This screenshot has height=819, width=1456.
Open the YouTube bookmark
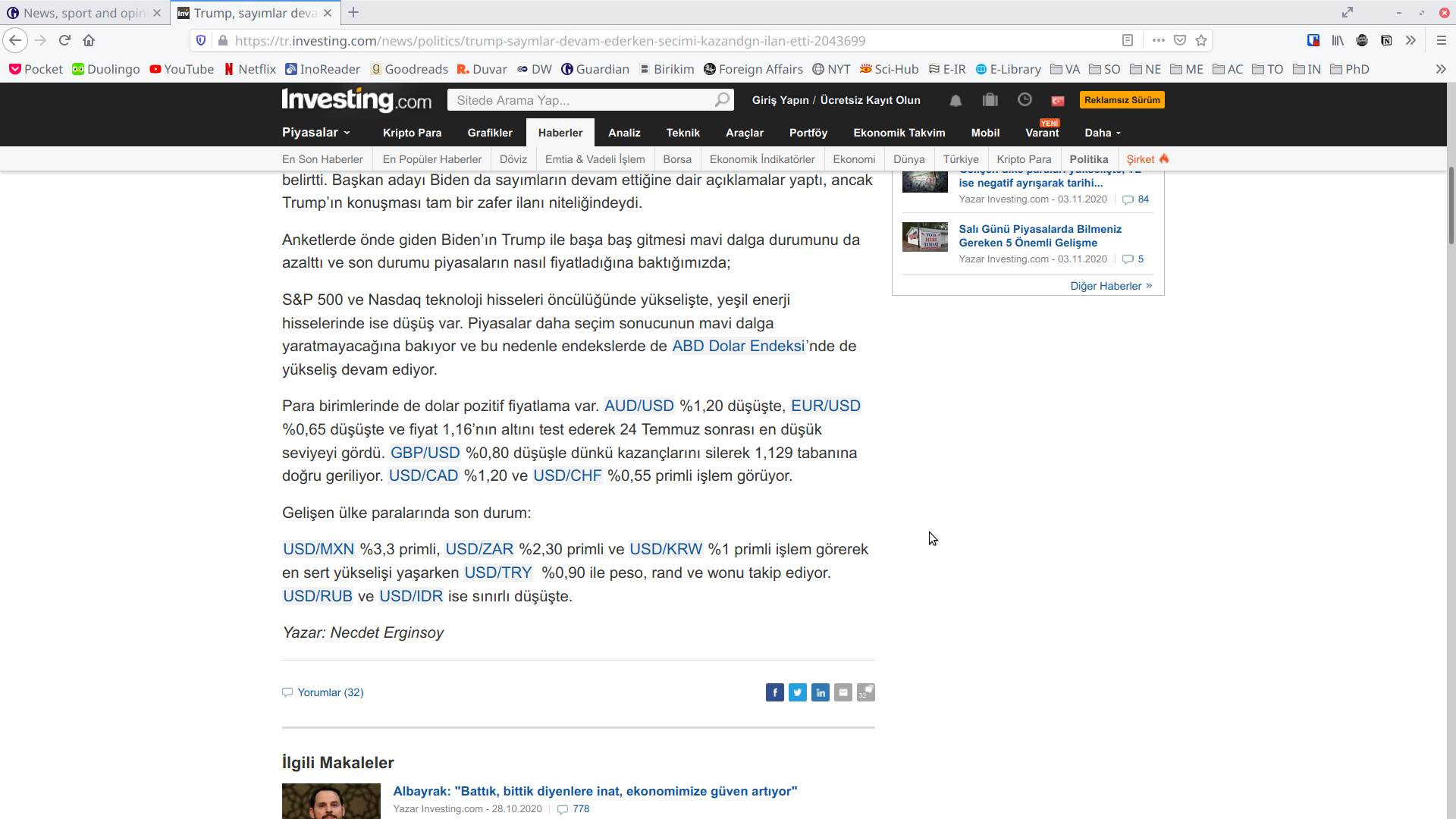pyautogui.click(x=182, y=69)
